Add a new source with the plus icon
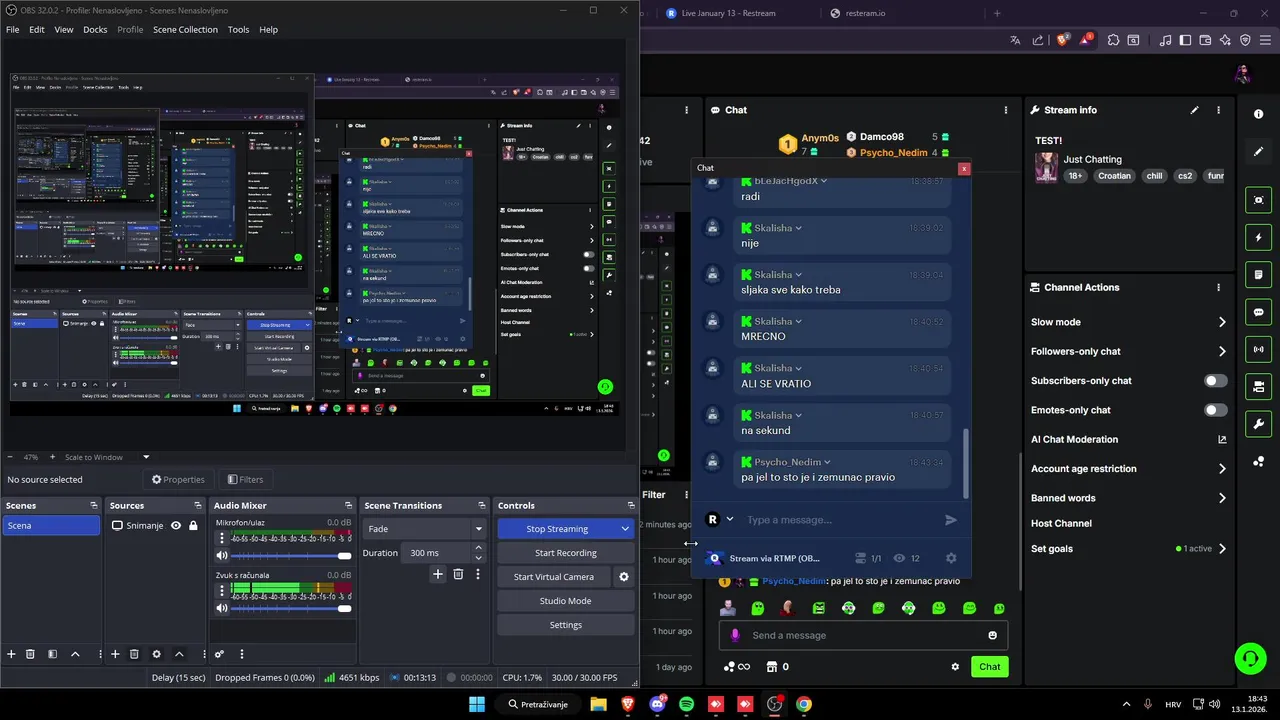The width and height of the screenshot is (1280, 720). coord(115,654)
